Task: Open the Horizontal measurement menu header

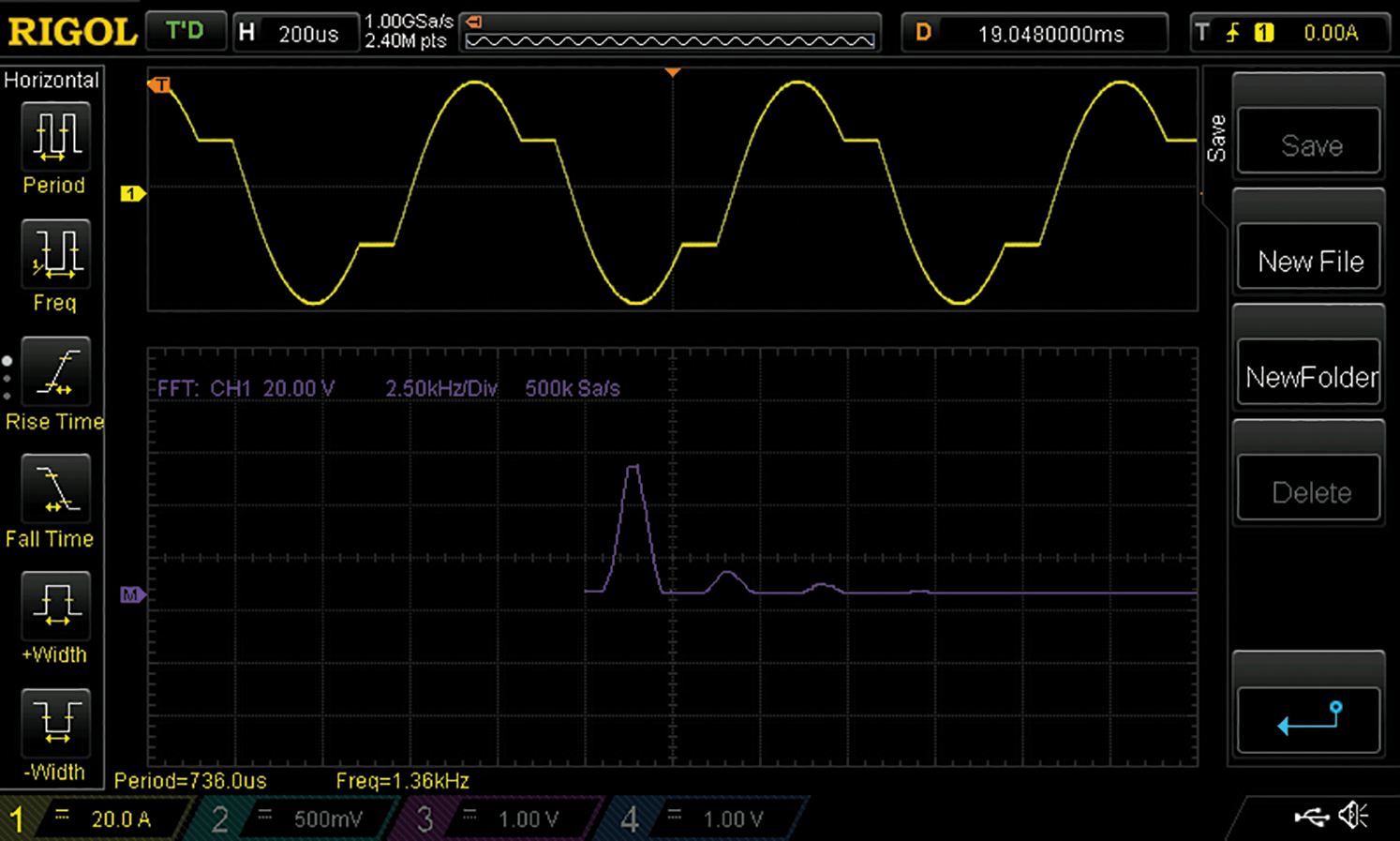Action: point(52,80)
